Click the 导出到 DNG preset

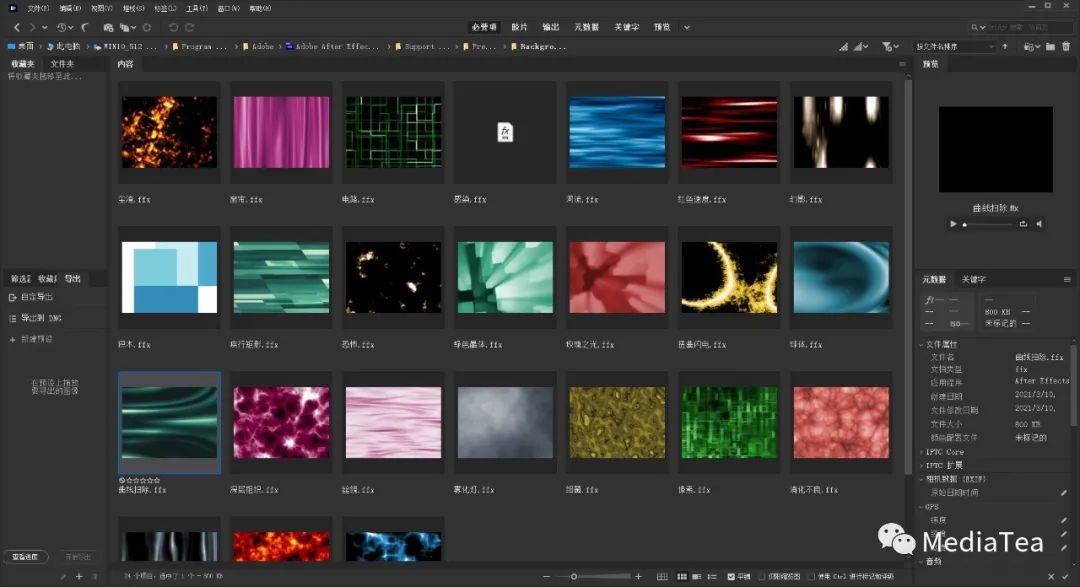pos(41,318)
